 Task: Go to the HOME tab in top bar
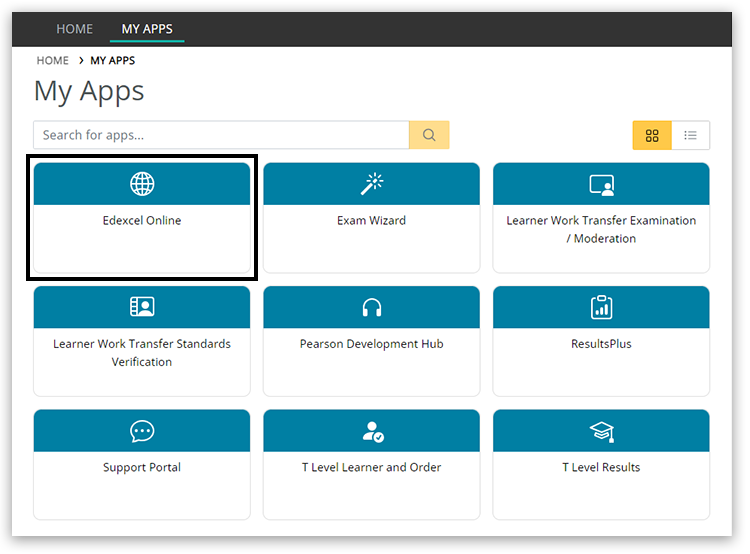tap(74, 29)
